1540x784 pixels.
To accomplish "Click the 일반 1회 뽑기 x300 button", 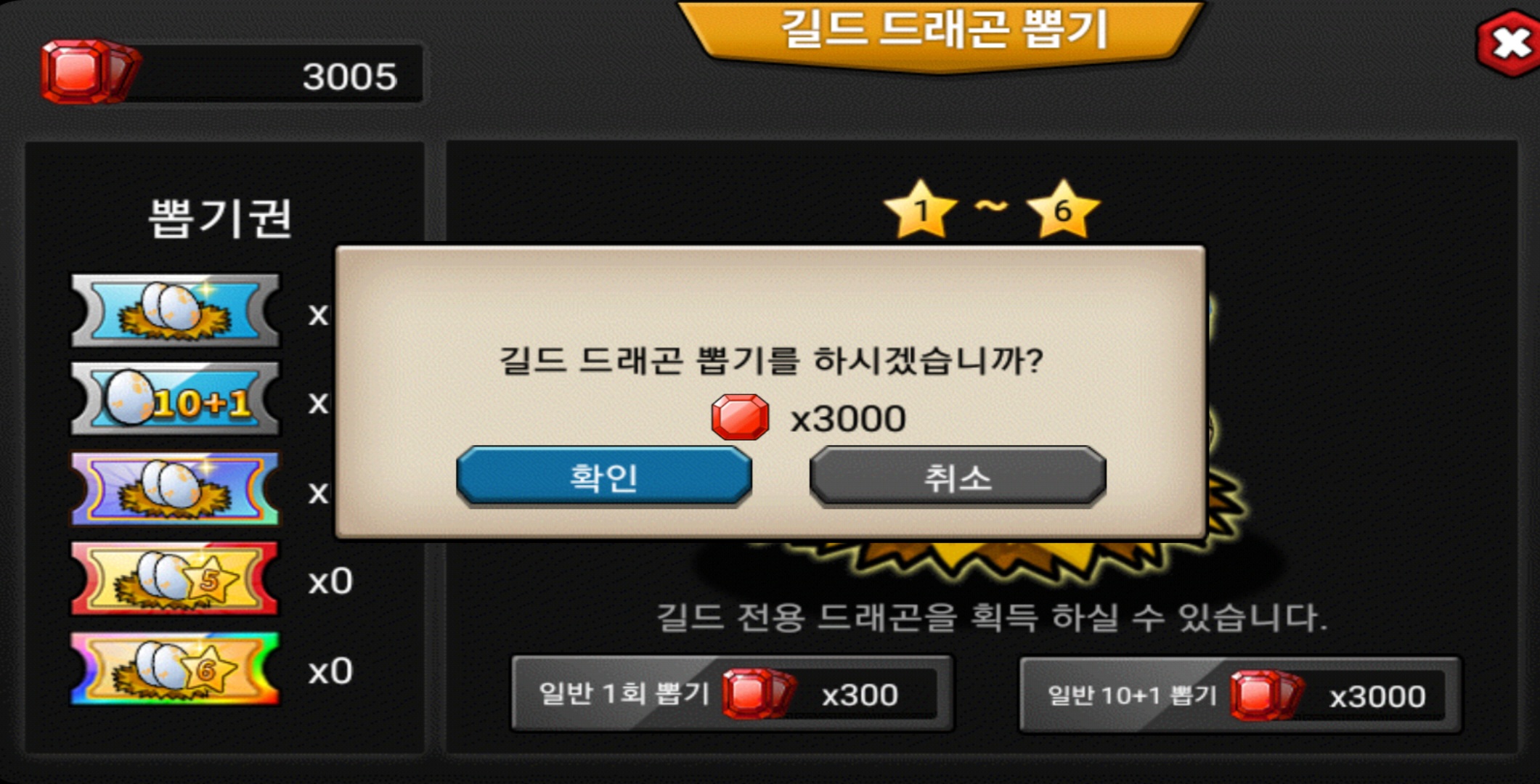I will pyautogui.click(x=732, y=694).
